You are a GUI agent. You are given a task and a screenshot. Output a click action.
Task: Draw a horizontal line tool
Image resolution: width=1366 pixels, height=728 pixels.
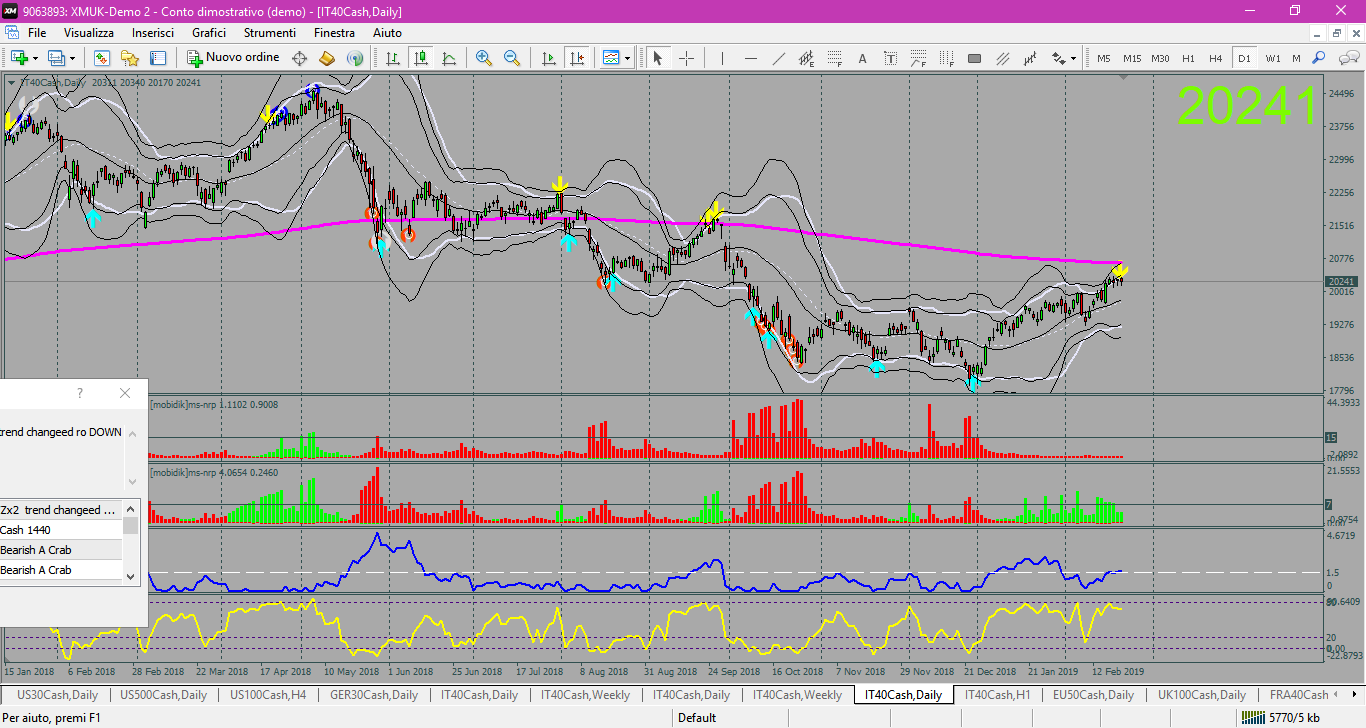(x=750, y=58)
